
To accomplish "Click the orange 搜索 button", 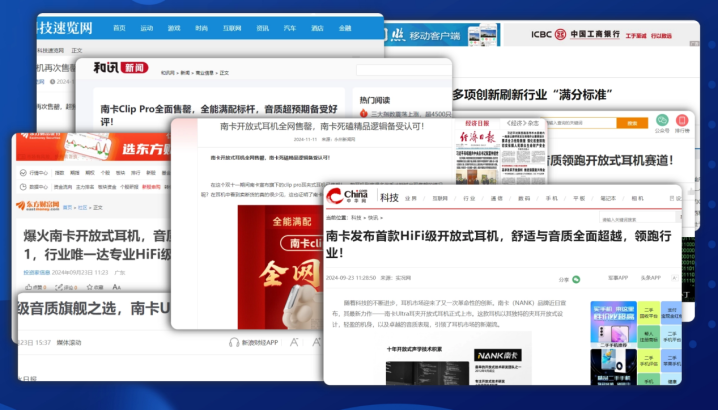I will [632, 123].
